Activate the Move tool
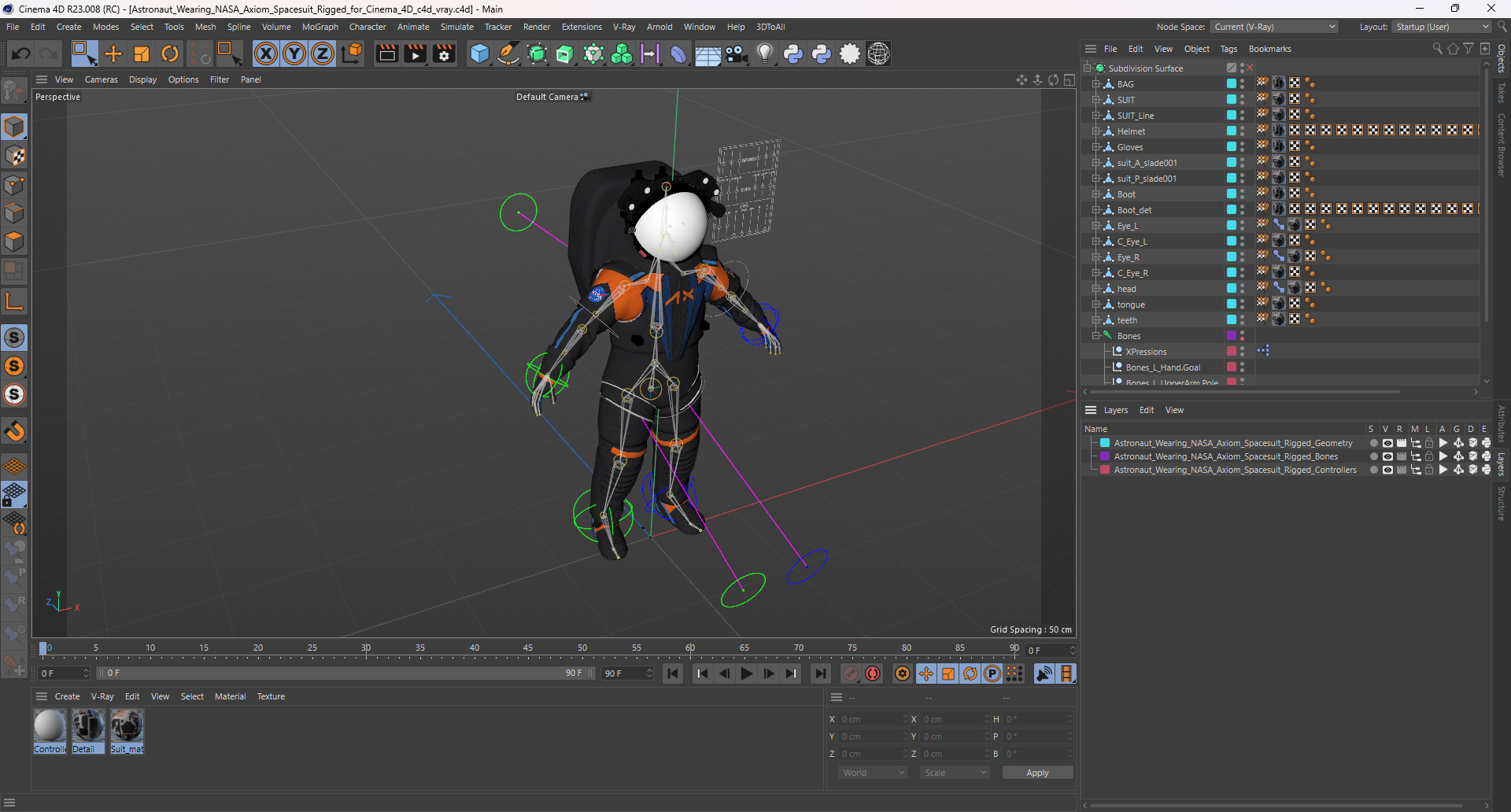The image size is (1511, 812). tap(113, 54)
